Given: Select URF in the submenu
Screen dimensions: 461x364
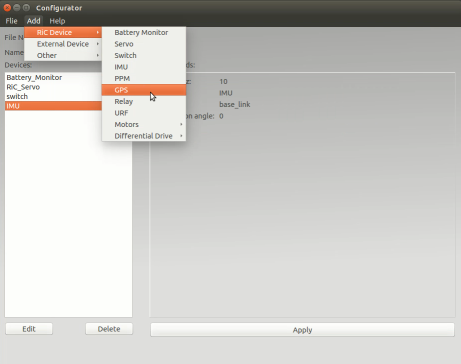Looking at the screenshot, I should click(x=144, y=113).
